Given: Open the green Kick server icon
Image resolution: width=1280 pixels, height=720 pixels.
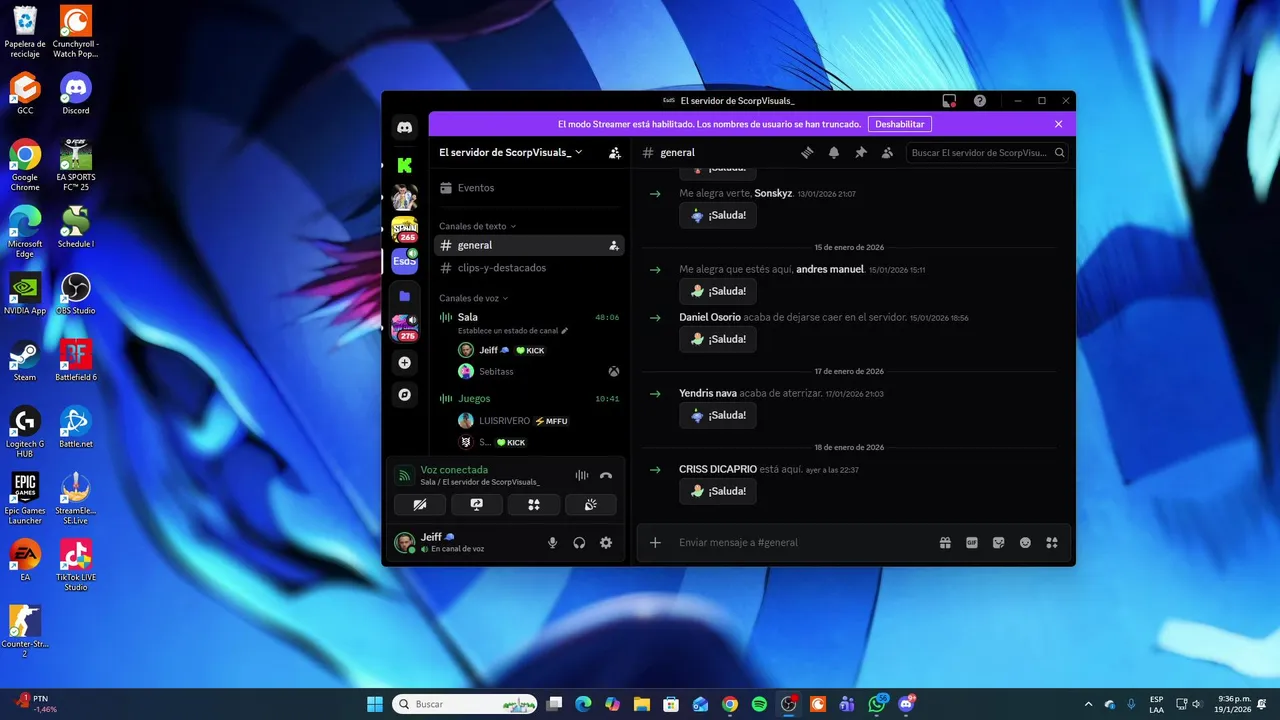Looking at the screenshot, I should click(x=404, y=165).
